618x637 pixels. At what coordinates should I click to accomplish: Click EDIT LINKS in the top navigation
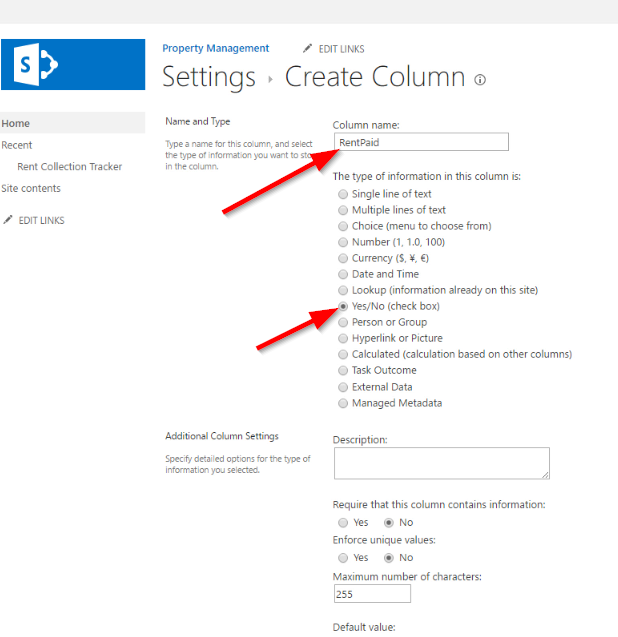[x=341, y=49]
